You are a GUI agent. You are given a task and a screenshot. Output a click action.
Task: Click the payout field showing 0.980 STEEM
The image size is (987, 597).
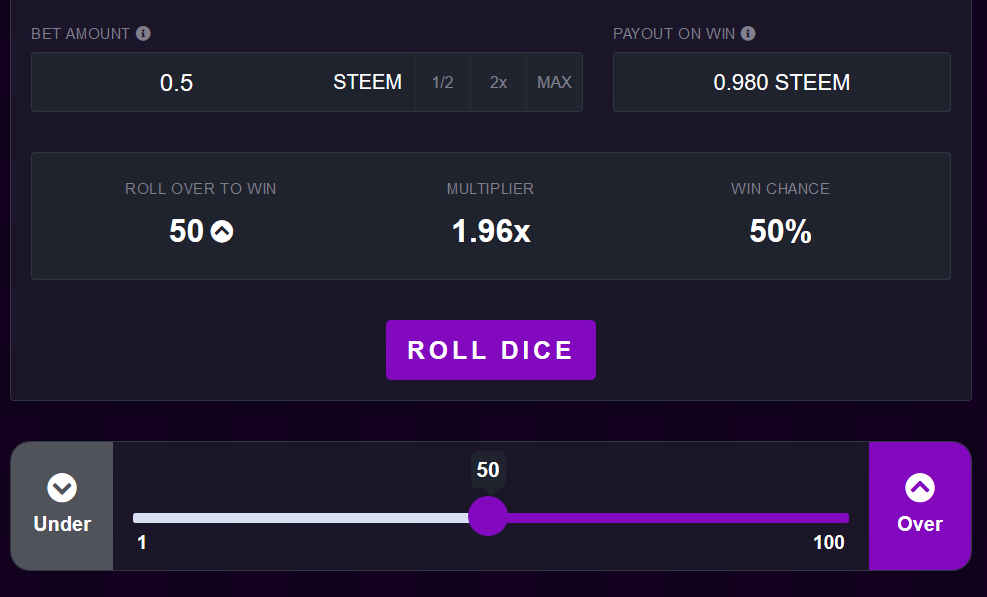coord(781,82)
